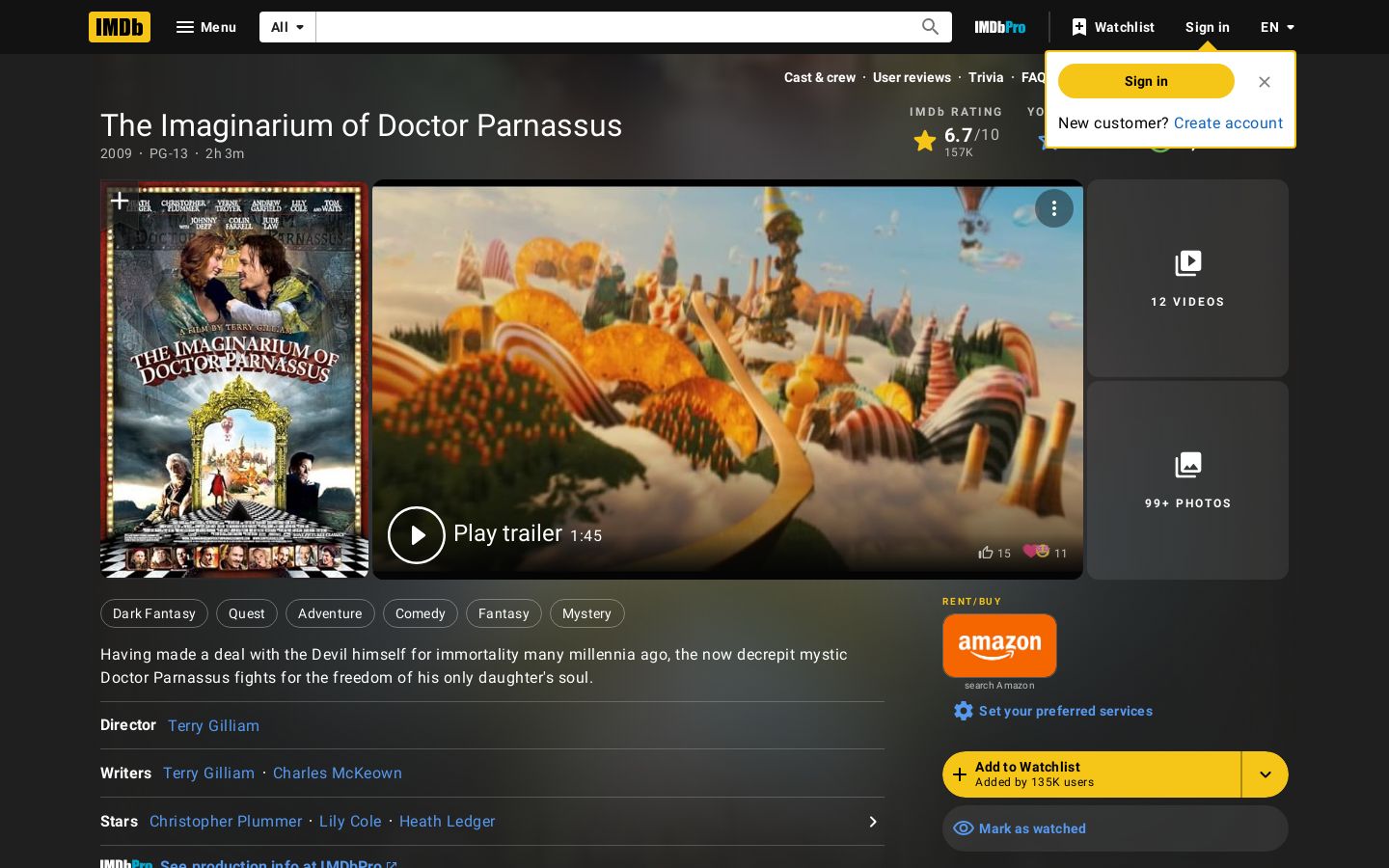1389x868 pixels.
Task: Toggle Mark as watched
Action: tap(1115, 828)
